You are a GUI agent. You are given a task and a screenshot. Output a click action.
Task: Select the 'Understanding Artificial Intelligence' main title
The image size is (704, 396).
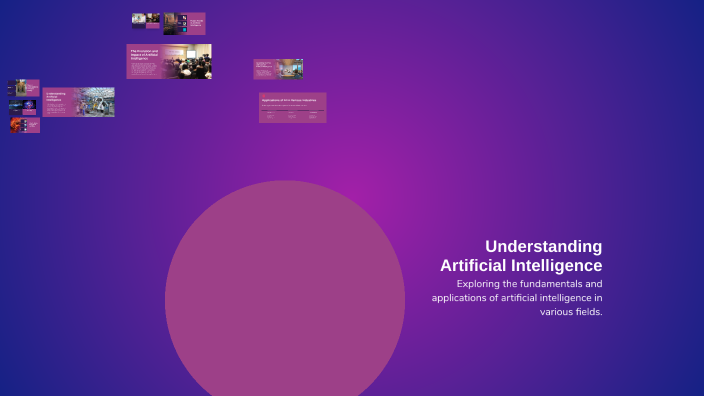pos(521,256)
